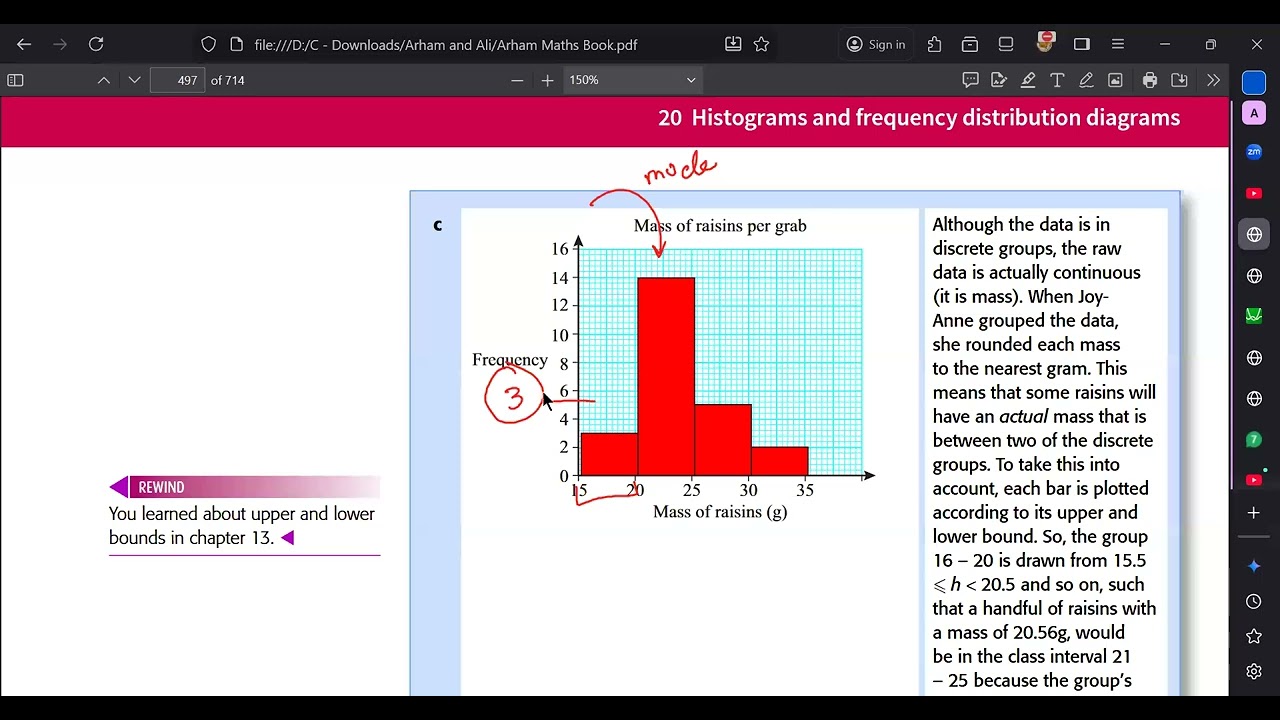Go to next PDF page arrow
This screenshot has height=720, width=1280.
134,80
